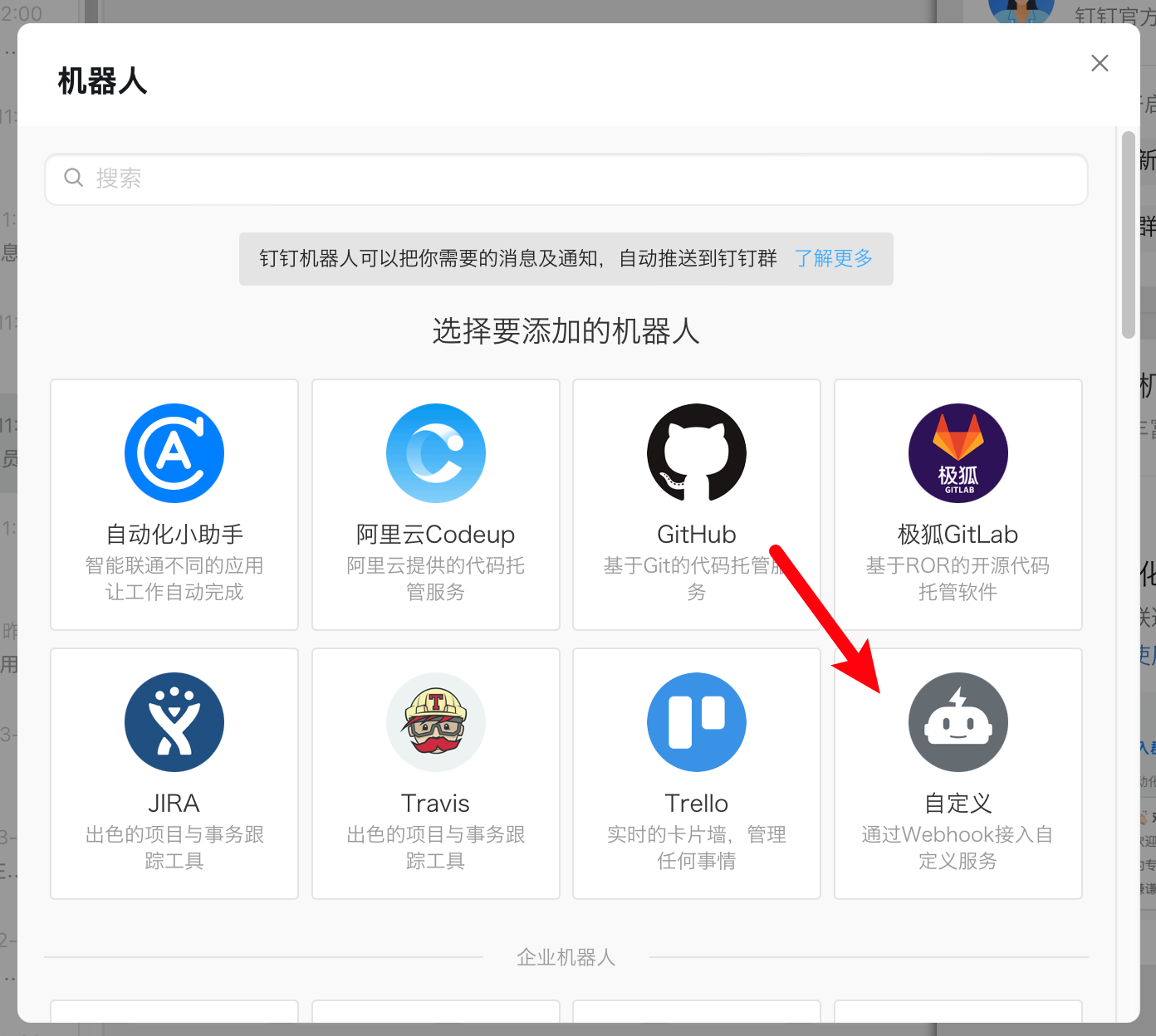The width and height of the screenshot is (1156, 1036).
Task: Open the 了解更多 link
Action: tap(834, 258)
